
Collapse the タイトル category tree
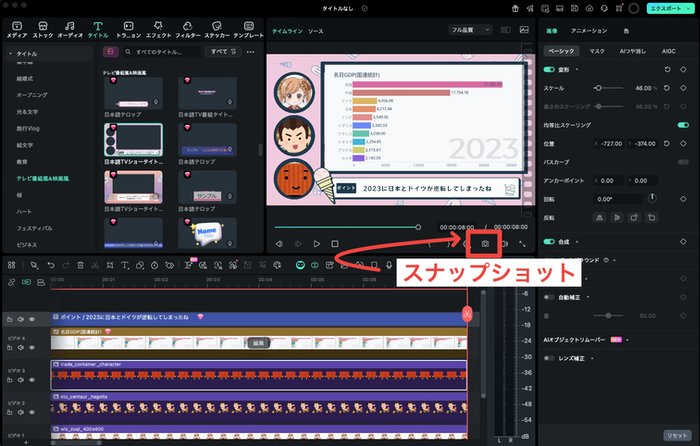click(10, 52)
